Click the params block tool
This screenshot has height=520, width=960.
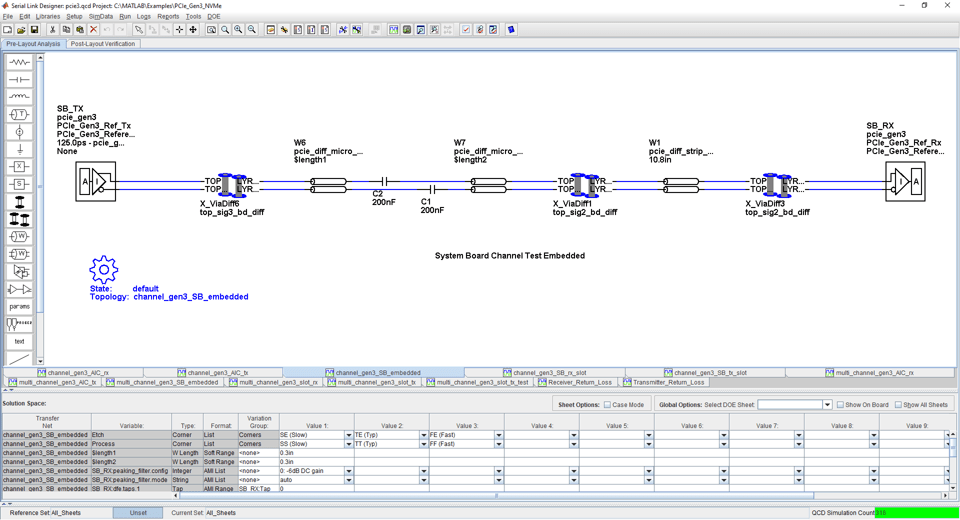coord(19,307)
